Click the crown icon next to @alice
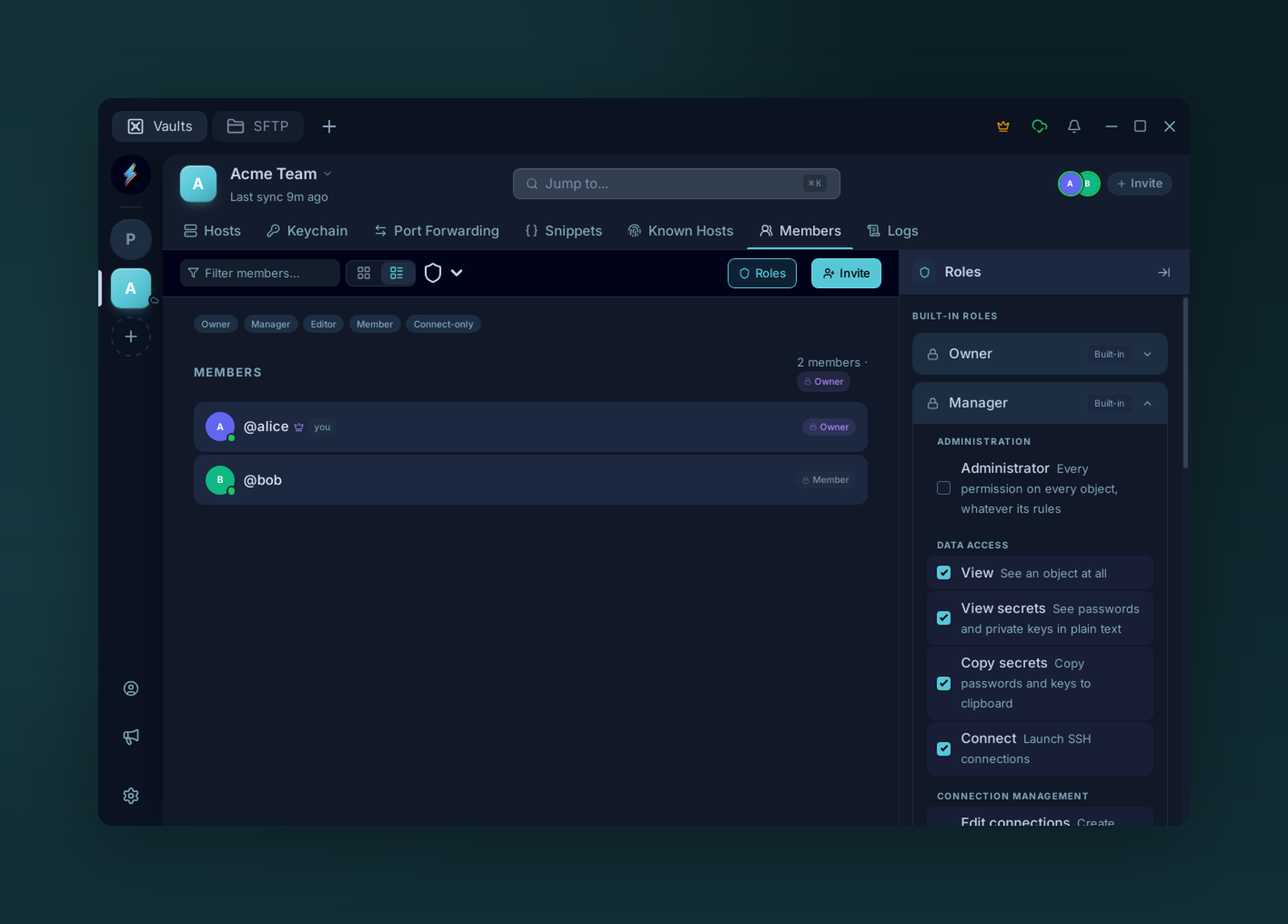The image size is (1288, 924). click(x=299, y=427)
